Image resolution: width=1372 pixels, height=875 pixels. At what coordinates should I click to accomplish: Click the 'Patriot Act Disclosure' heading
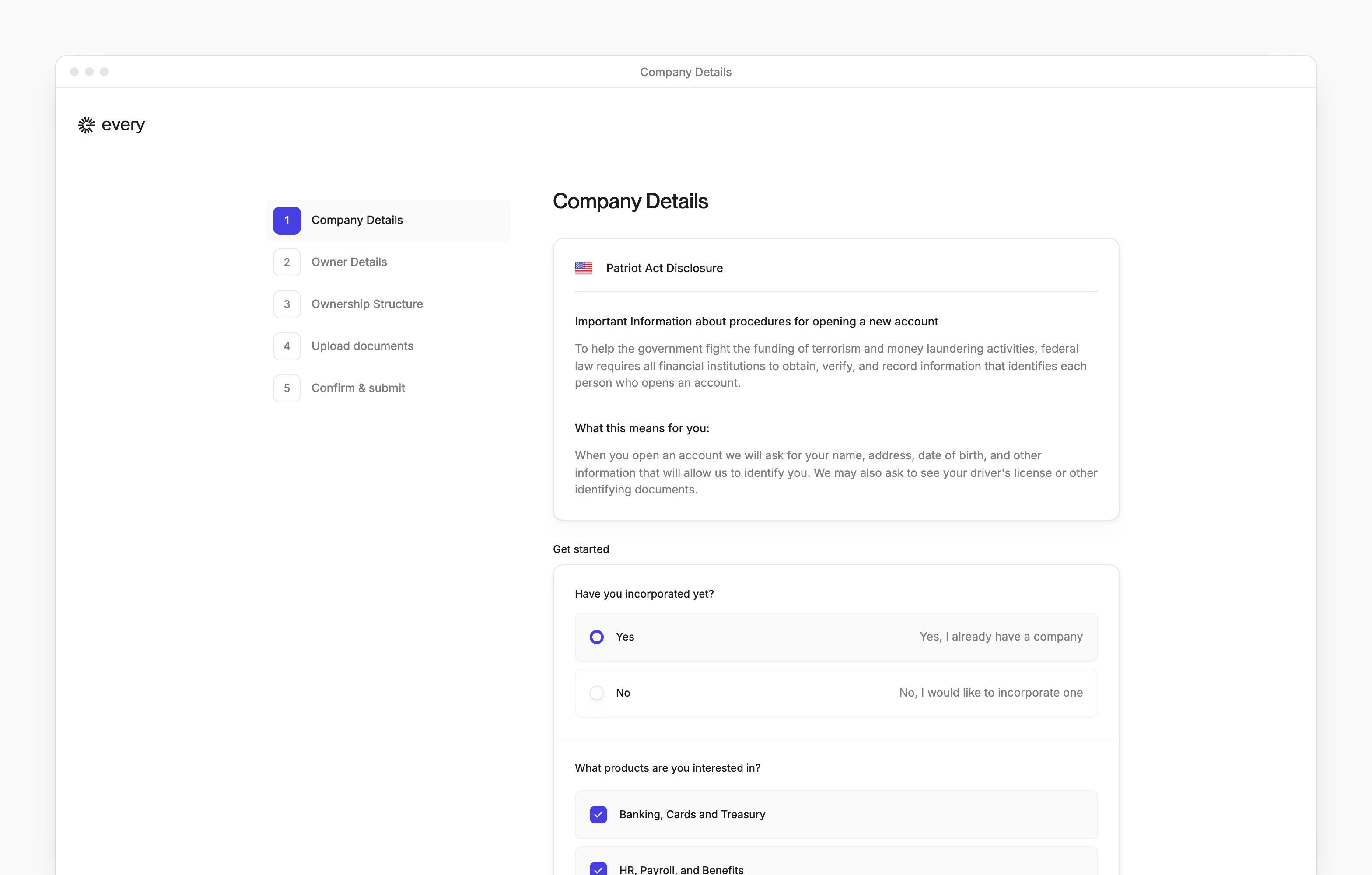[x=665, y=268]
